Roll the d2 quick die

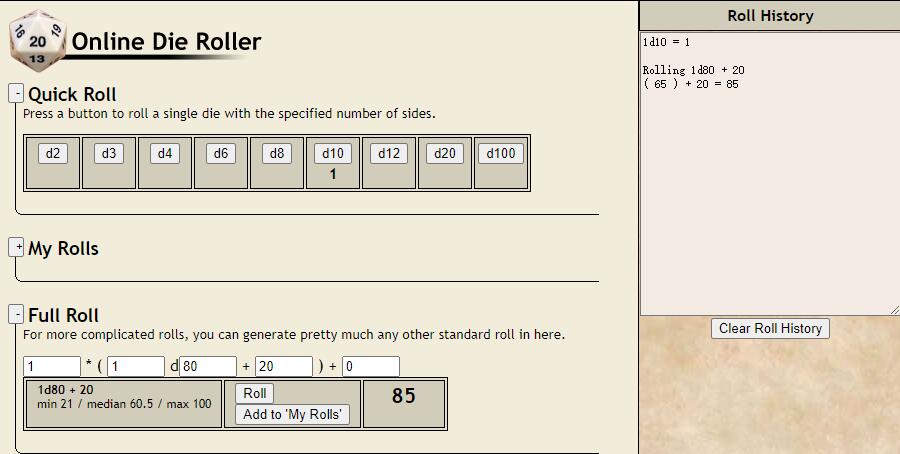point(53,153)
